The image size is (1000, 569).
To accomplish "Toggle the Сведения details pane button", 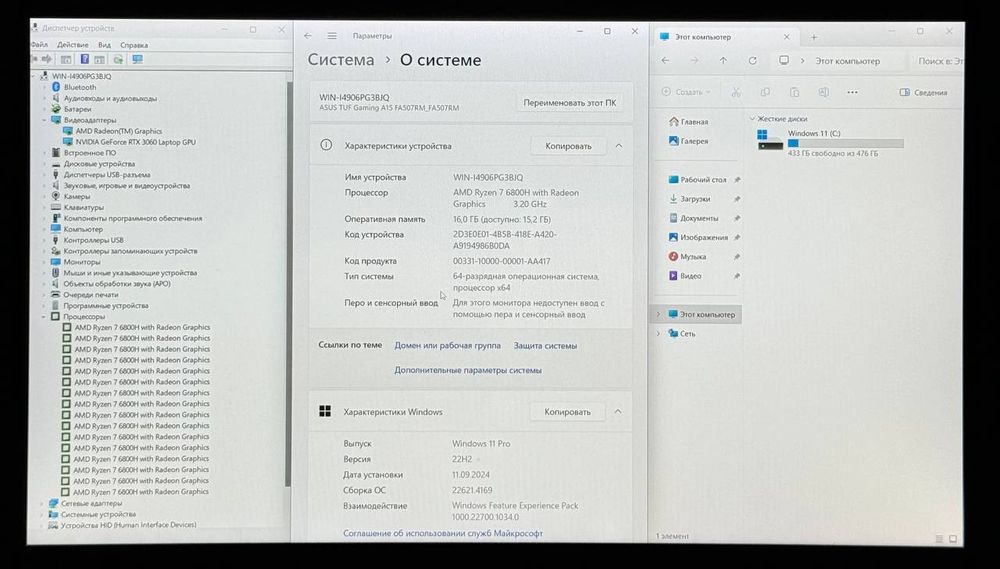I will (923, 92).
